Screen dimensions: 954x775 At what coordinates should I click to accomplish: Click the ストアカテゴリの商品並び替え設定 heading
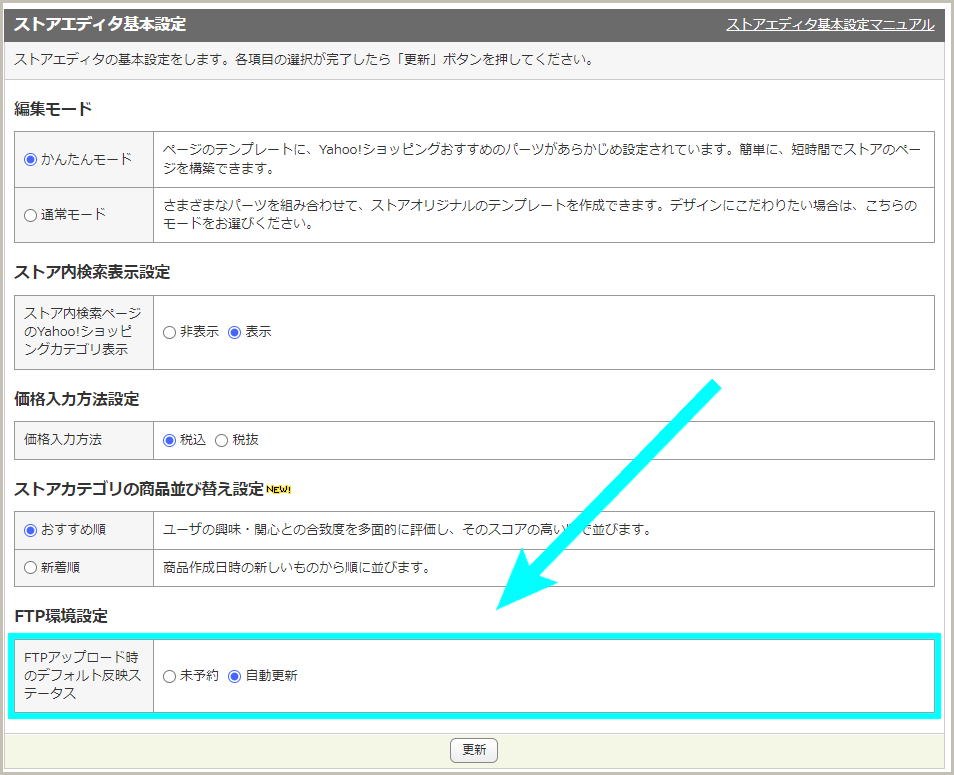click(x=139, y=489)
